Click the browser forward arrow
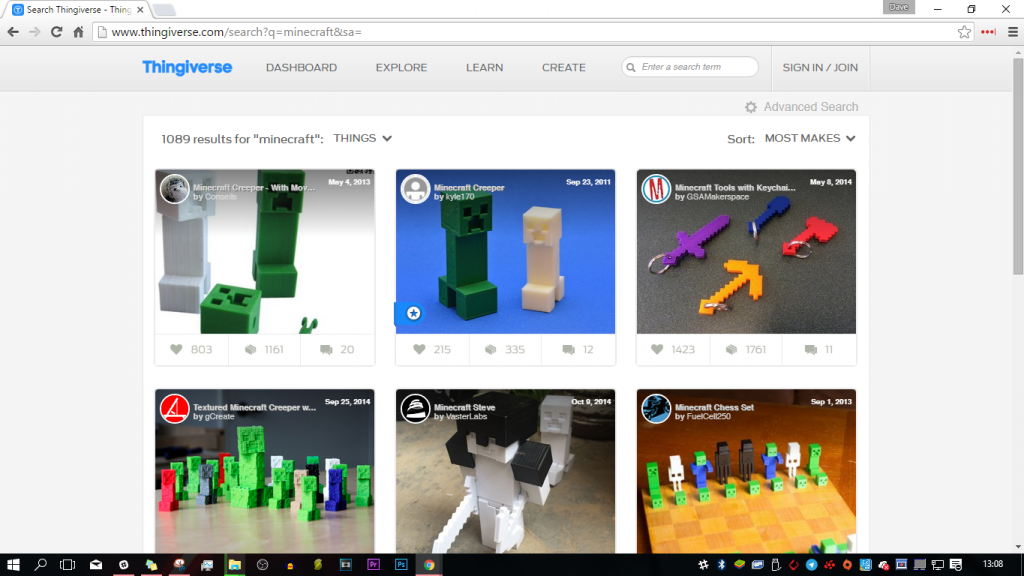The height and width of the screenshot is (576, 1024). click(35, 32)
